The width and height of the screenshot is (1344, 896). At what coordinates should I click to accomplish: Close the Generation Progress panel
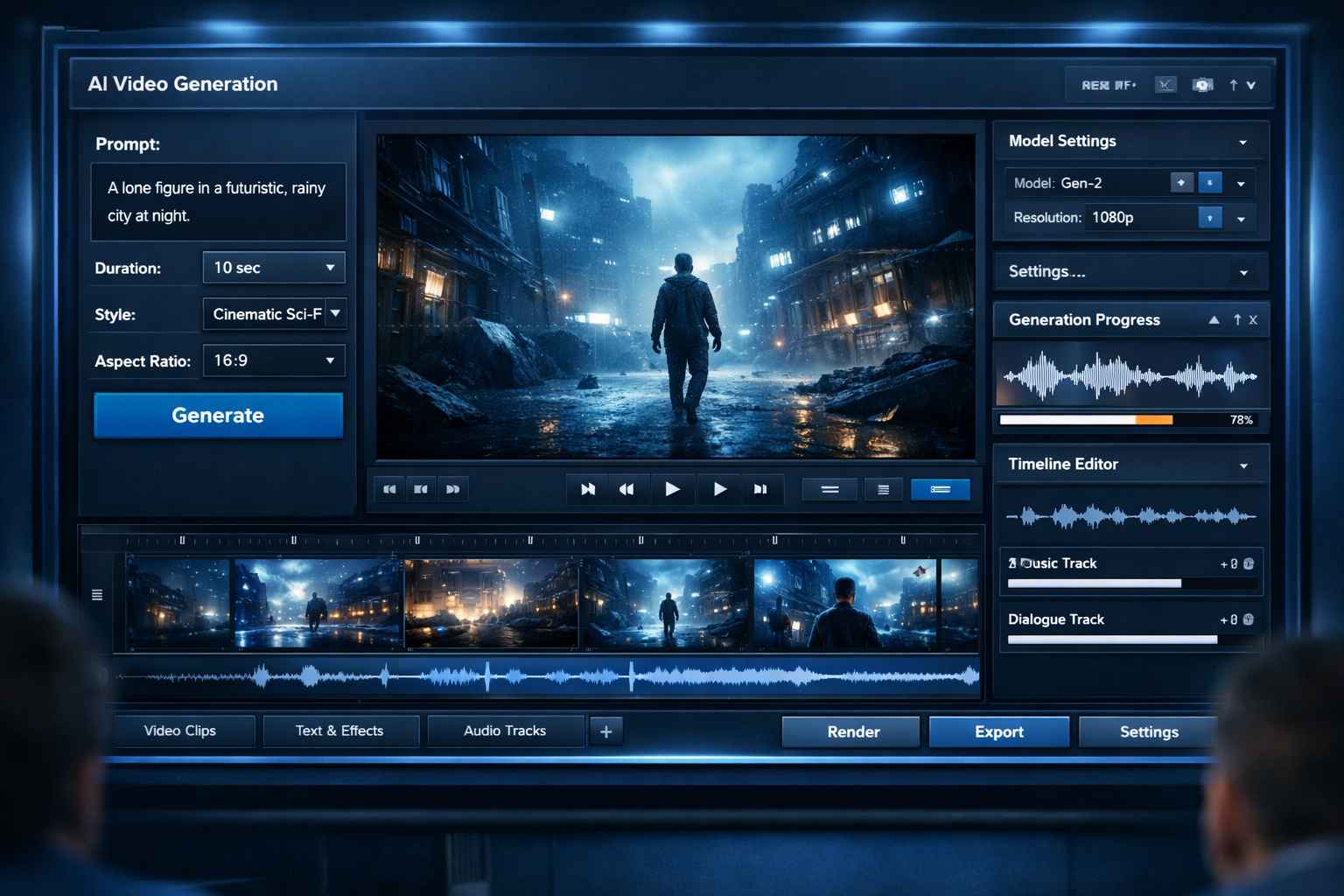tap(1253, 320)
